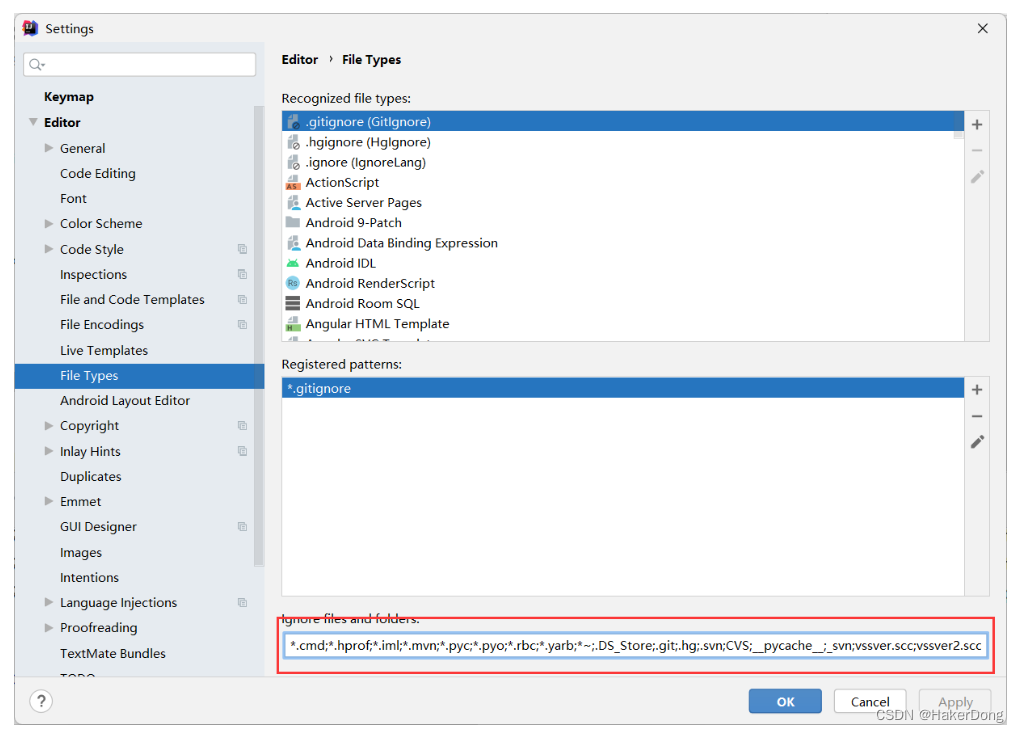Click the settings tree scrollbar
The image size is (1019, 732).
coord(259,335)
